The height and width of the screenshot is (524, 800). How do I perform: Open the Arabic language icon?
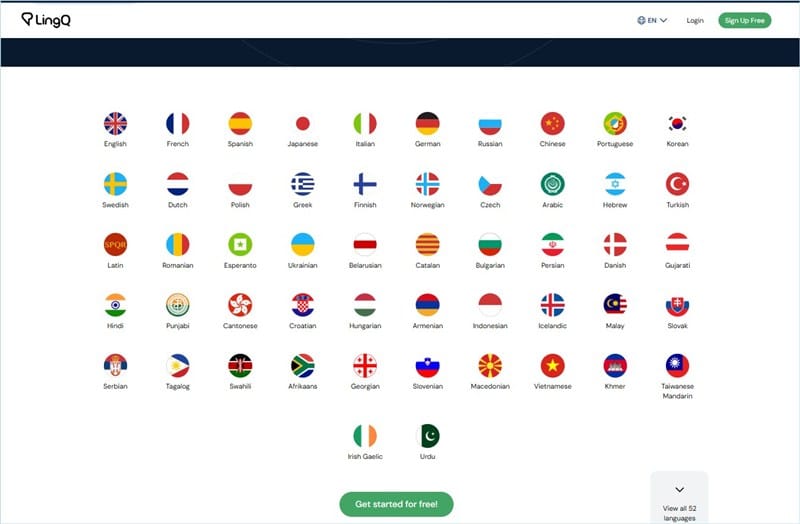(553, 184)
